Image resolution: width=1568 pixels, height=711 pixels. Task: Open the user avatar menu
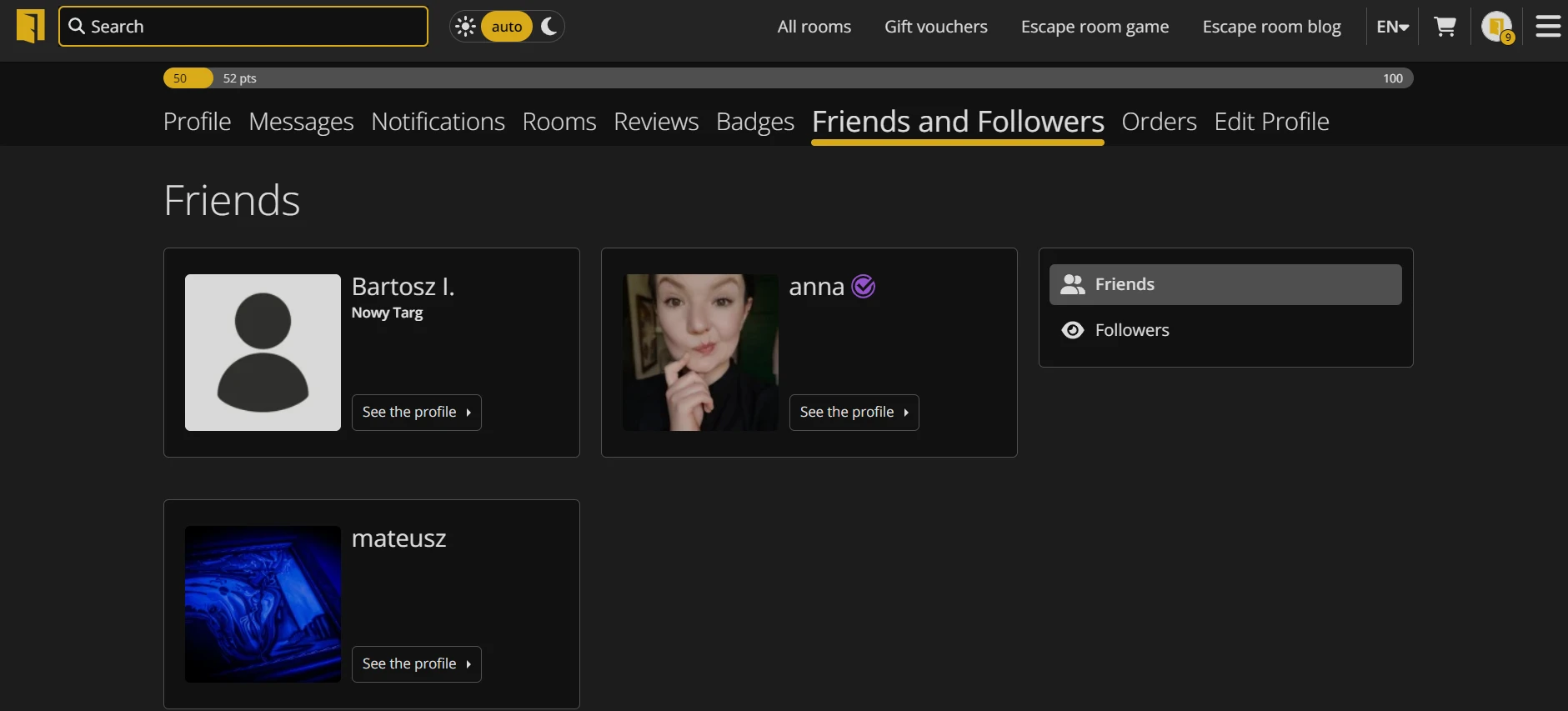[1497, 27]
